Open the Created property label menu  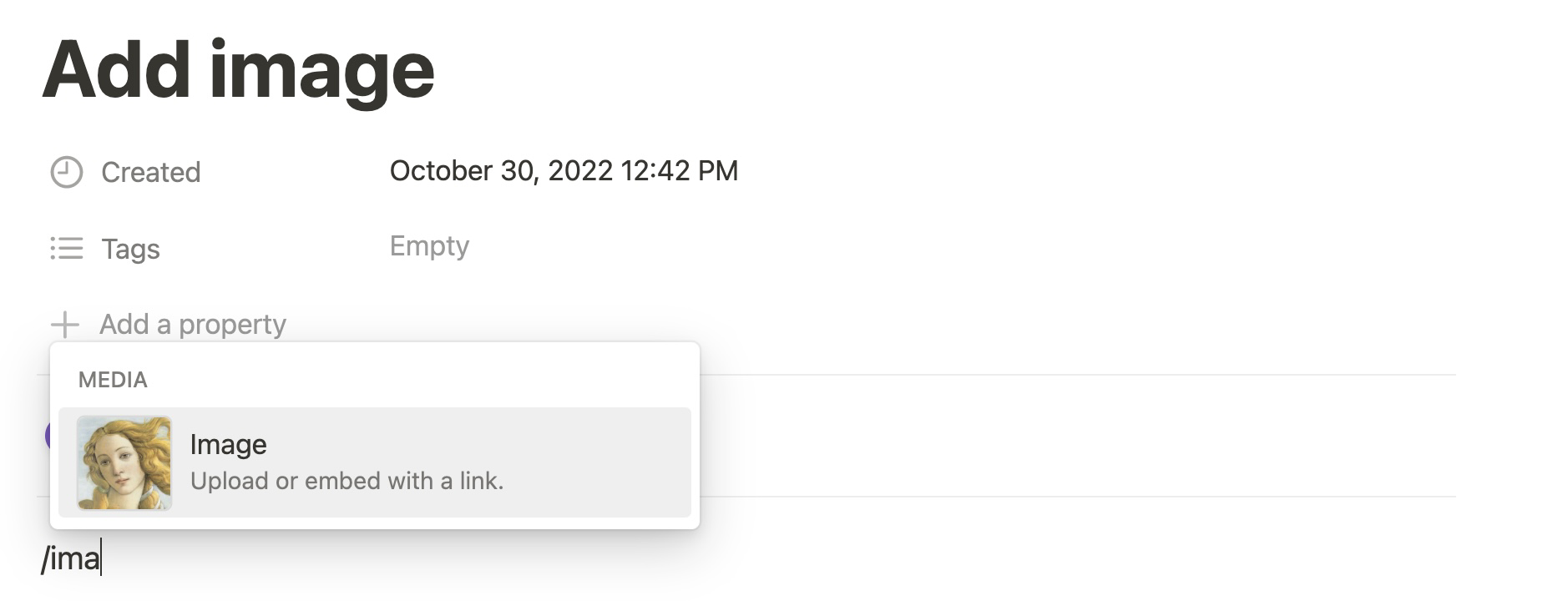click(150, 173)
